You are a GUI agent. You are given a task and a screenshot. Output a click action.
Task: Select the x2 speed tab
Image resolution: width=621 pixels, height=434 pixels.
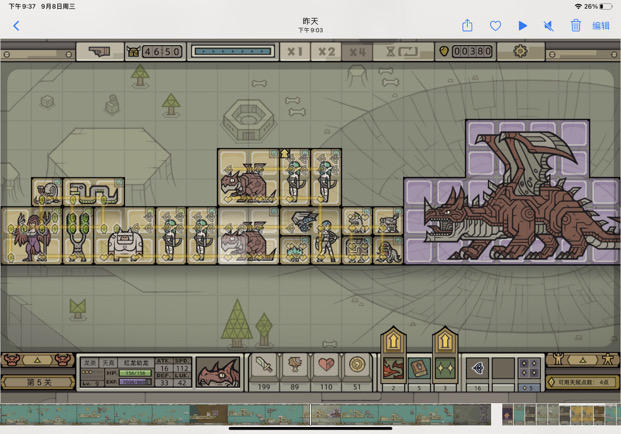click(326, 51)
